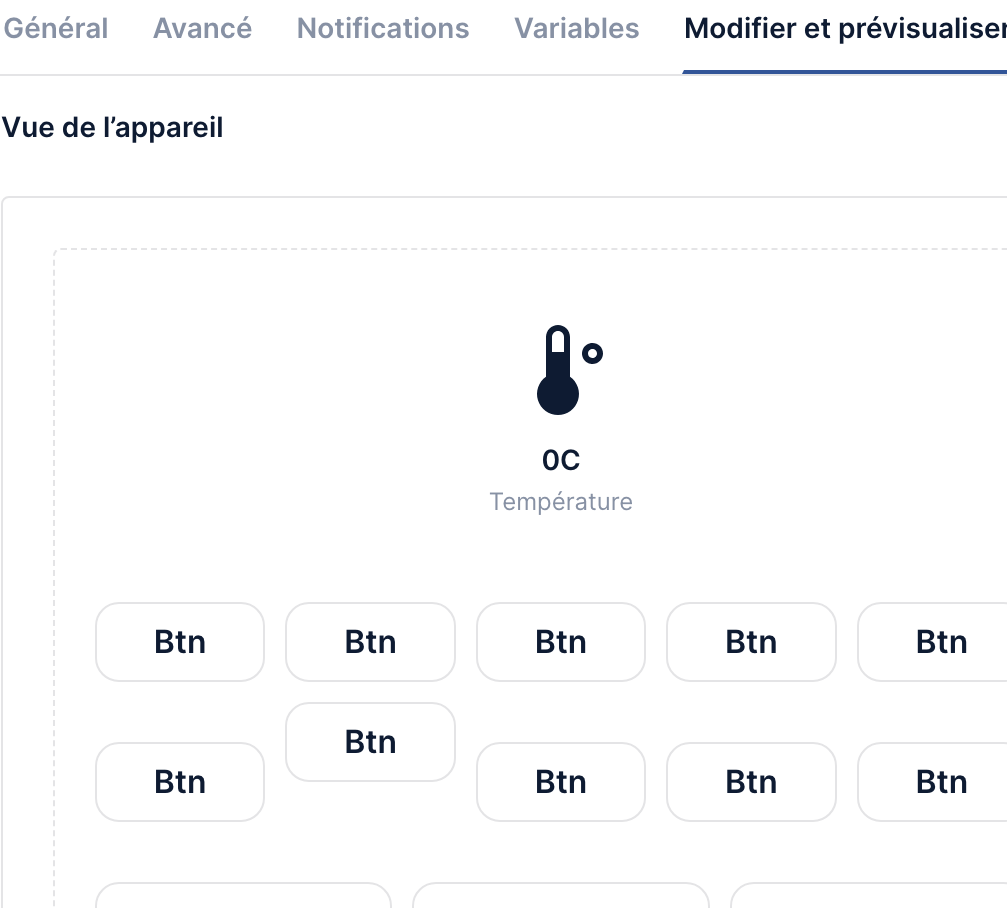Click first Btn in second row
Image resolution: width=1007 pixels, height=908 pixels.
(180, 781)
